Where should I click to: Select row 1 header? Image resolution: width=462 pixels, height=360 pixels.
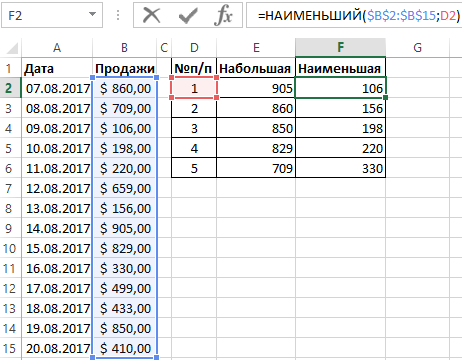[10, 68]
